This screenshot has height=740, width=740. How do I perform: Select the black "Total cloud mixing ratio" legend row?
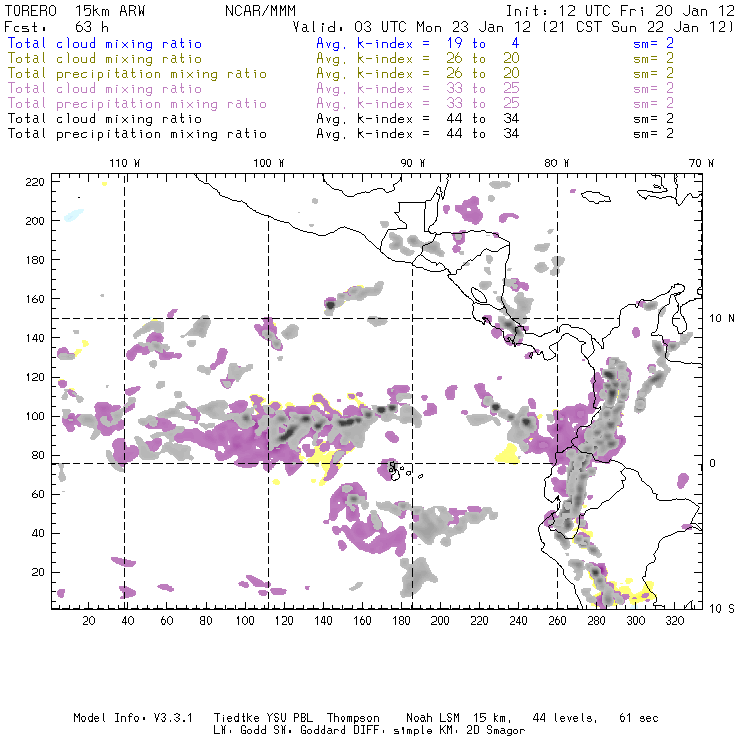pos(340,119)
